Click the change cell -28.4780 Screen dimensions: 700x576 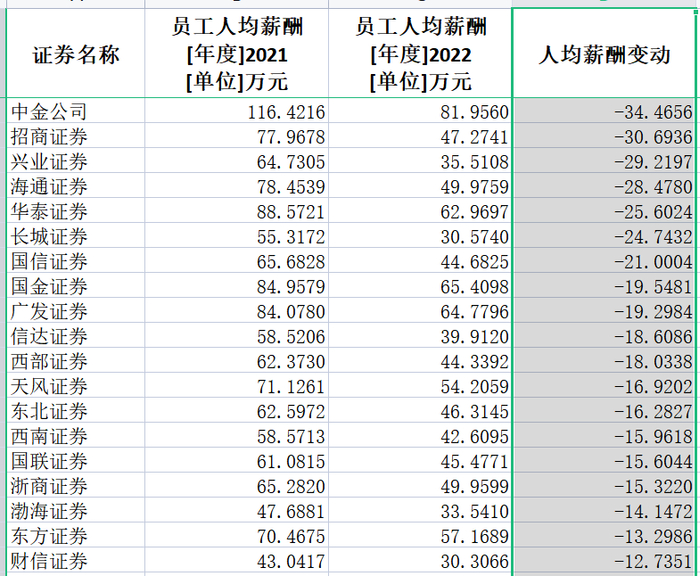point(604,185)
